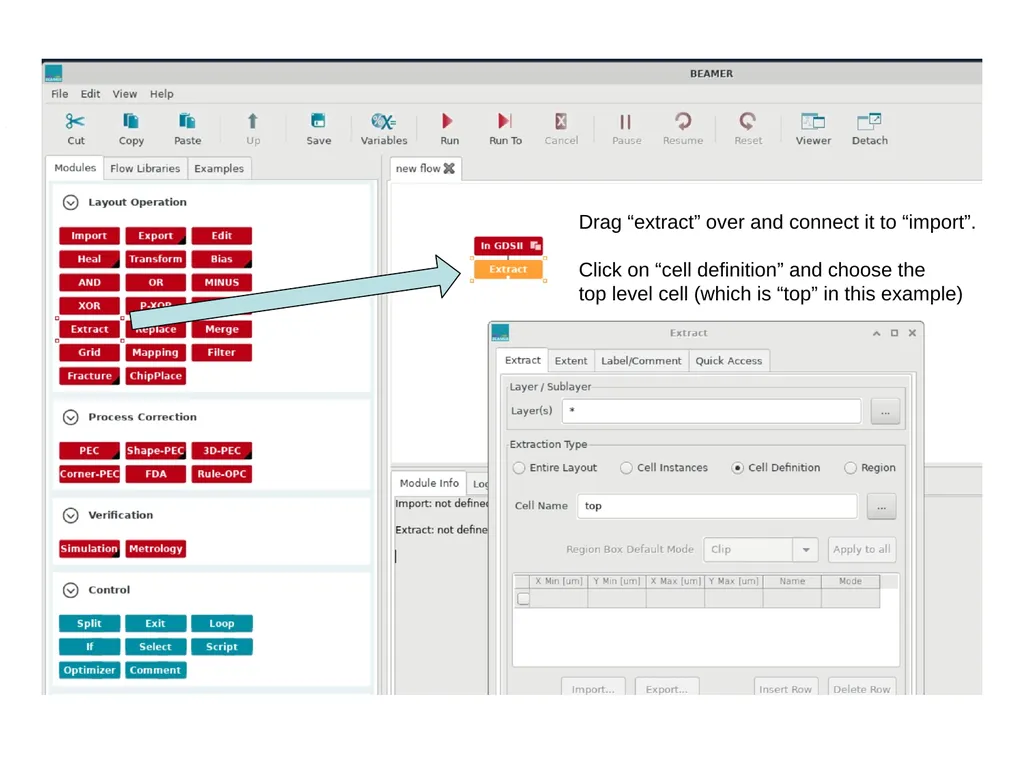This screenshot has width=1024, height=768.
Task: Click into the Layer(s) input field
Action: 711,411
